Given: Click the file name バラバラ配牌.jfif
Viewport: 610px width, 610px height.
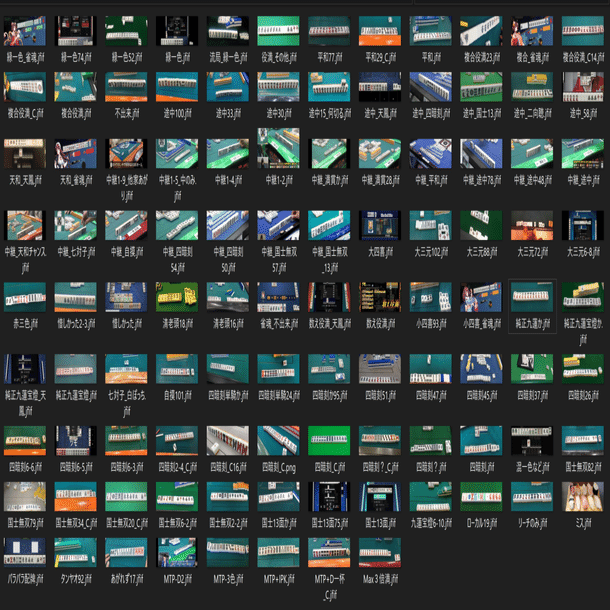Looking at the screenshot, I should [25, 579].
